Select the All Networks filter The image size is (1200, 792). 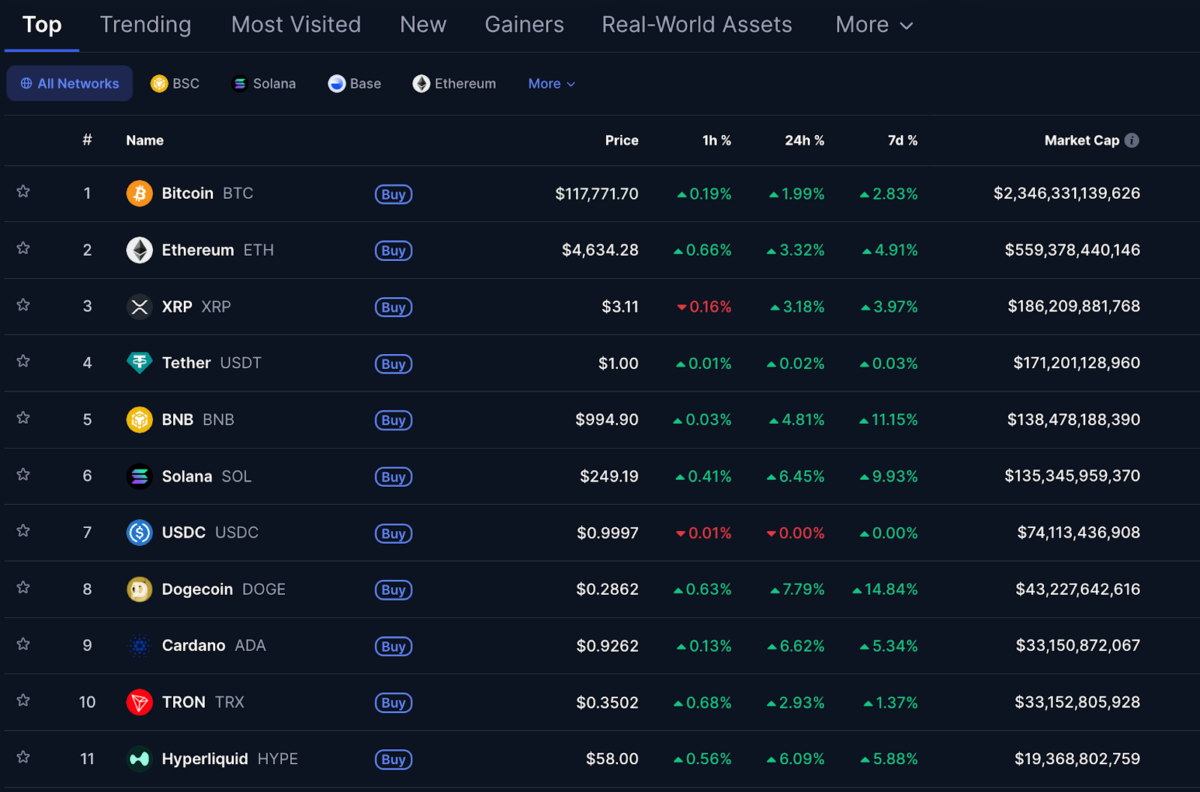click(x=69, y=84)
